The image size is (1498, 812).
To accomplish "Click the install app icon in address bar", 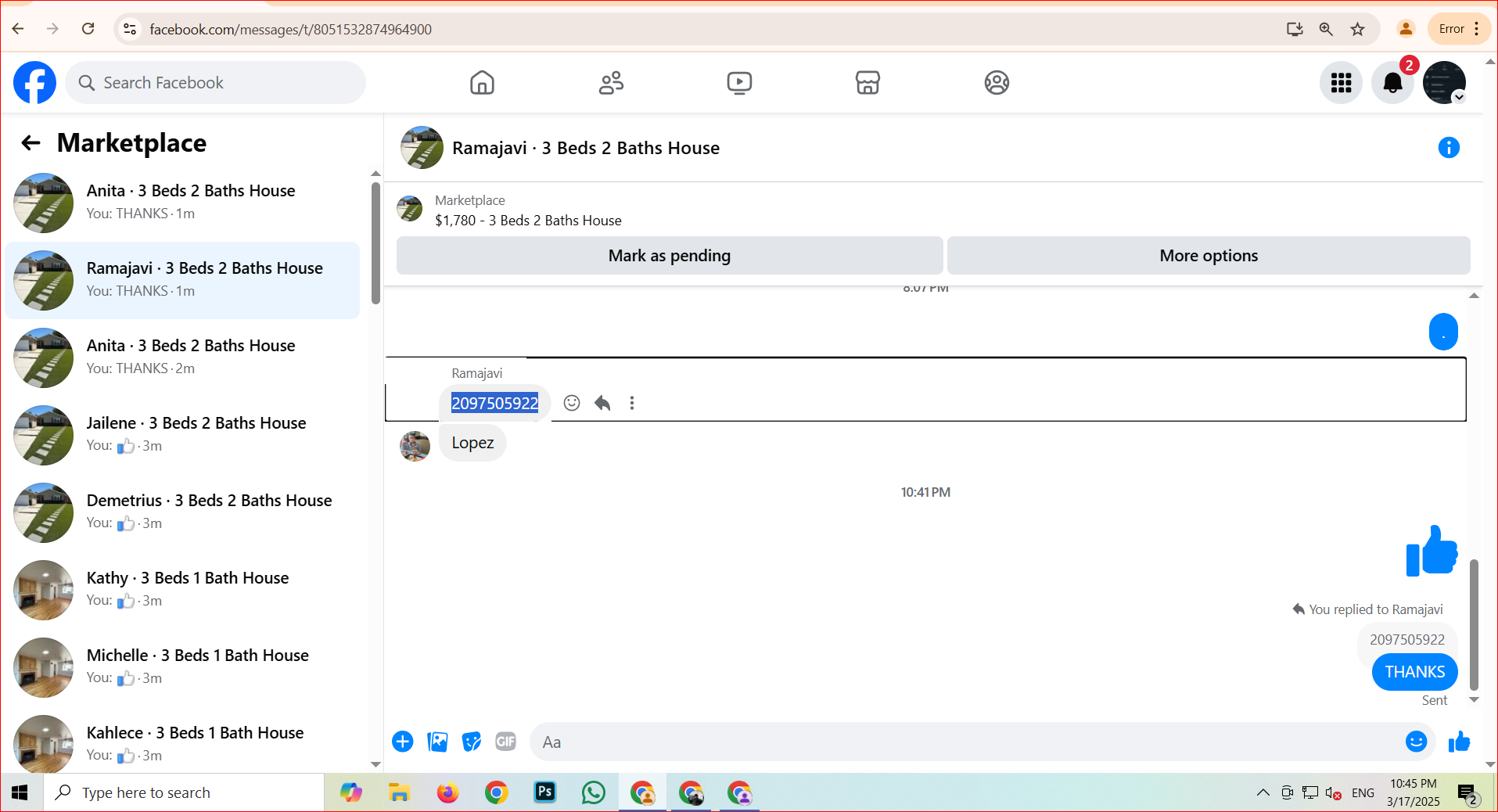I will (x=1295, y=29).
